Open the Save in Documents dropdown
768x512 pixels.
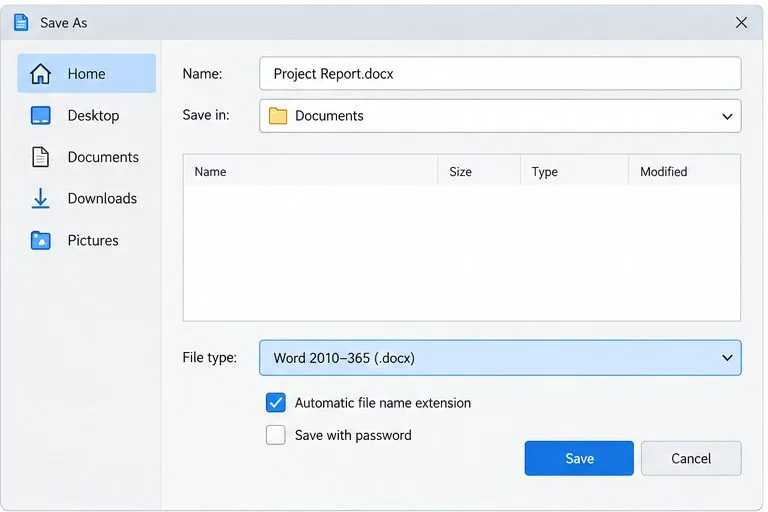coord(500,116)
